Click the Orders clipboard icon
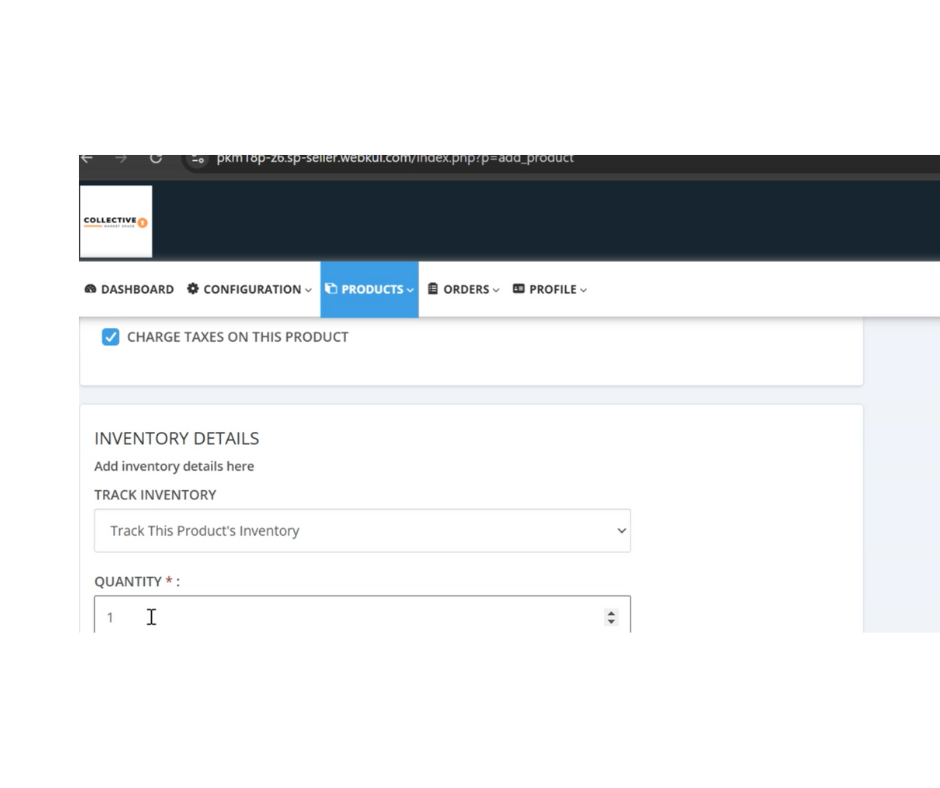This screenshot has width=940, height=788. [x=433, y=288]
